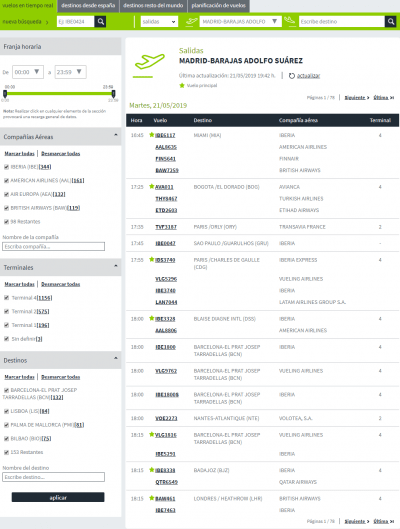The width and height of the screenshot is (400, 529).
Task: Click the sidebar Escribe destino input field
Action: tap(54, 477)
